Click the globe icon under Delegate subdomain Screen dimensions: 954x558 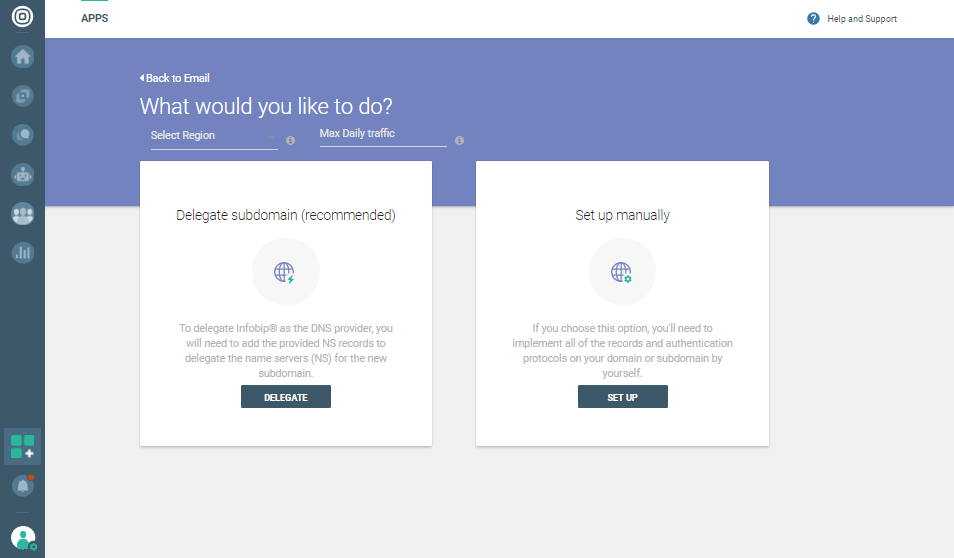tap(285, 272)
